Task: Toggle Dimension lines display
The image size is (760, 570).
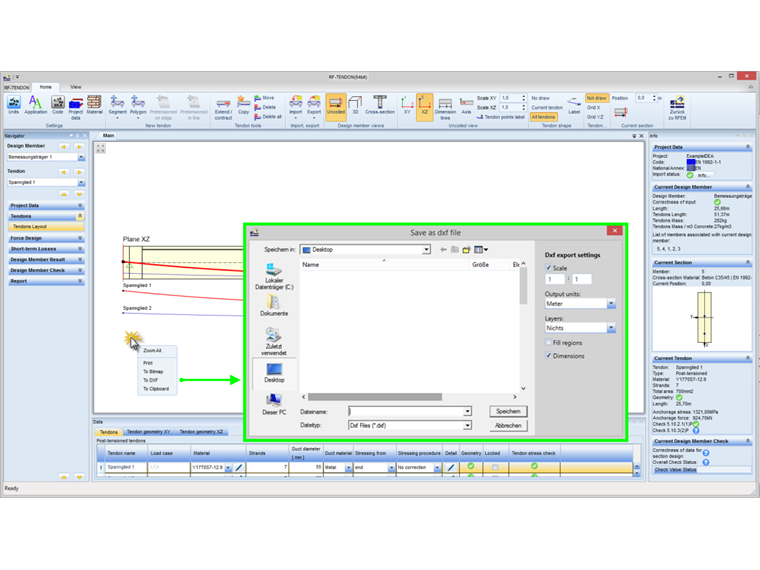Action: 445,109
